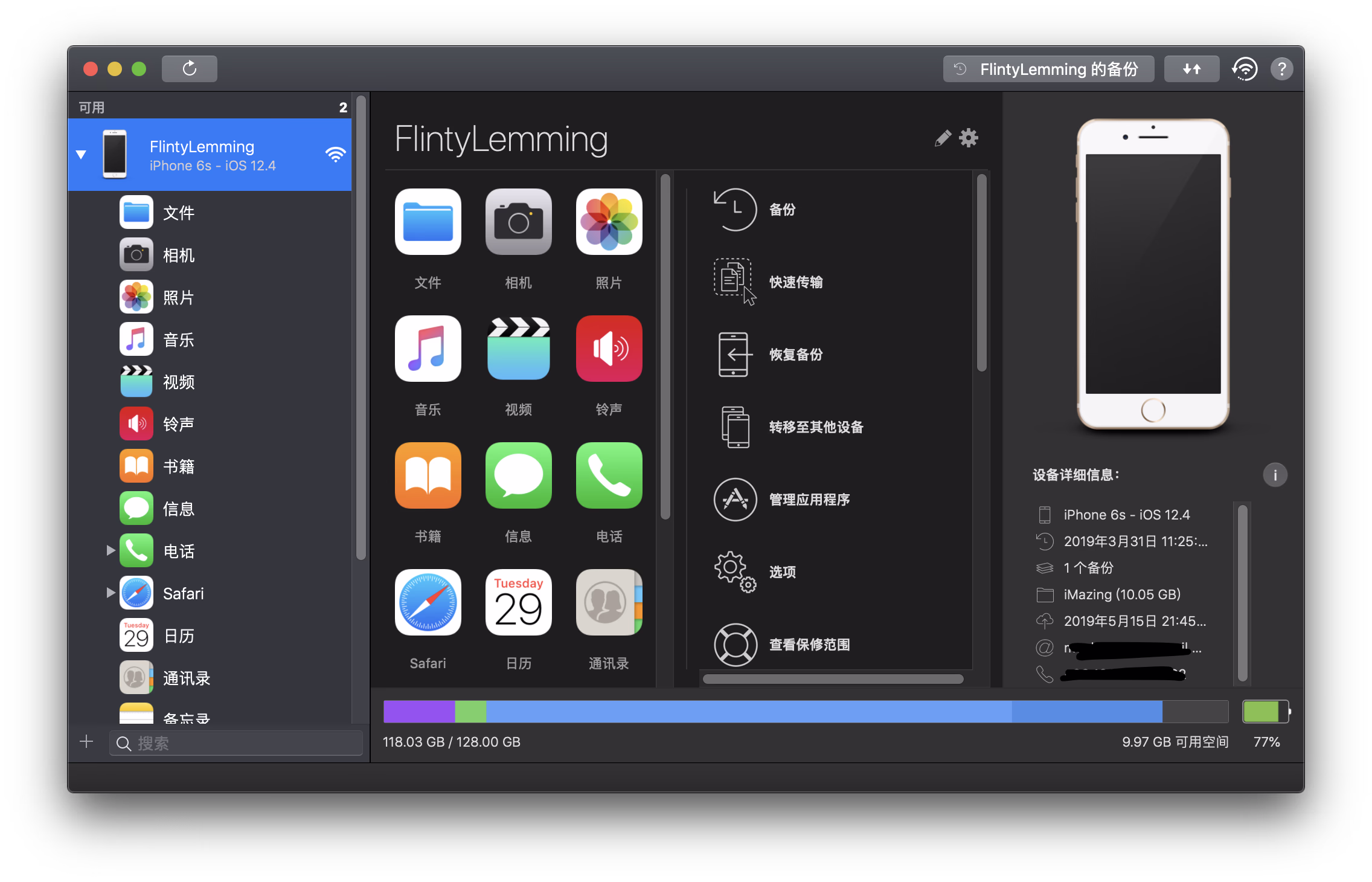This screenshot has height=882, width=1372.
Task: Select 音乐 in the sidebar list
Action: 178,340
